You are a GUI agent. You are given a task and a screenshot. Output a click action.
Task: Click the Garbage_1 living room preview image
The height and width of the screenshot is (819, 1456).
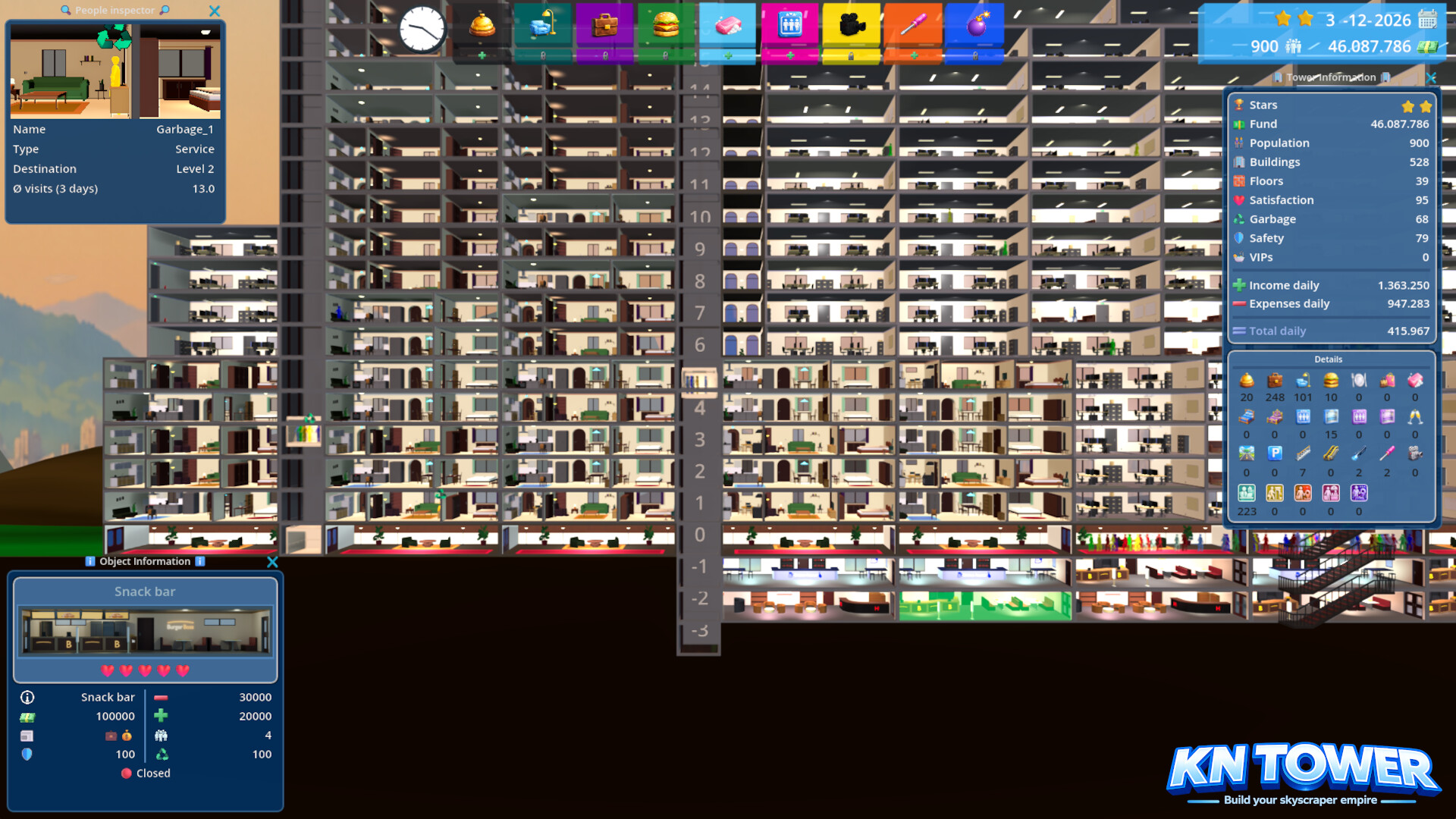tap(71, 71)
